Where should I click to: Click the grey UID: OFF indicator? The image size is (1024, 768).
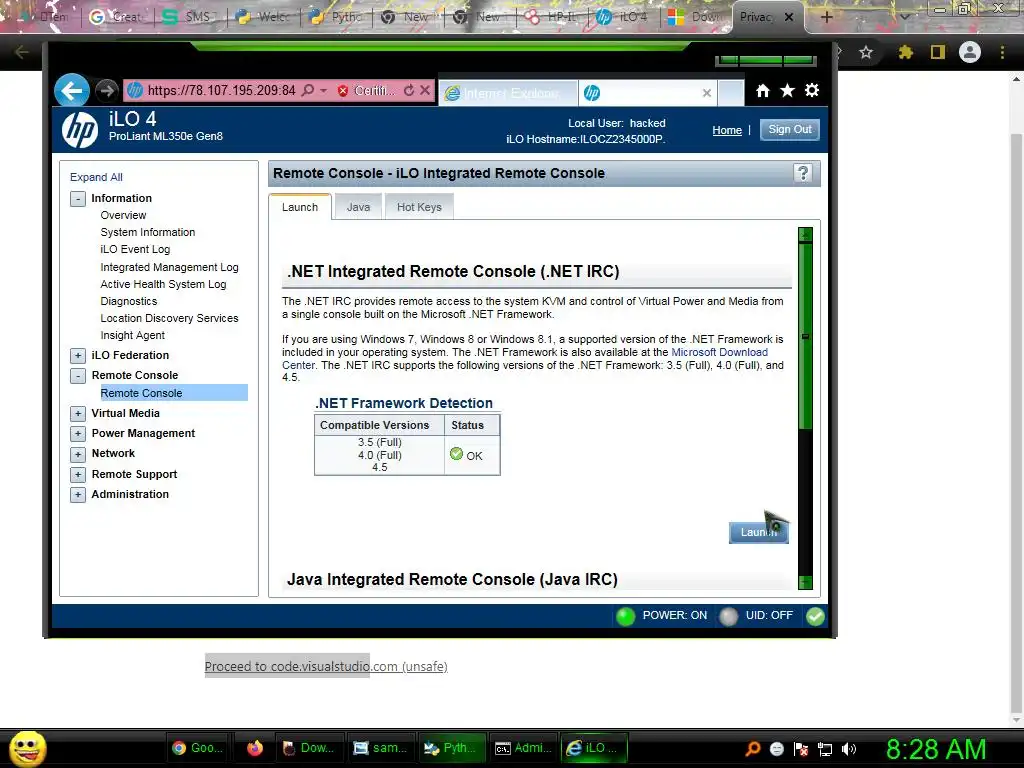tap(728, 616)
